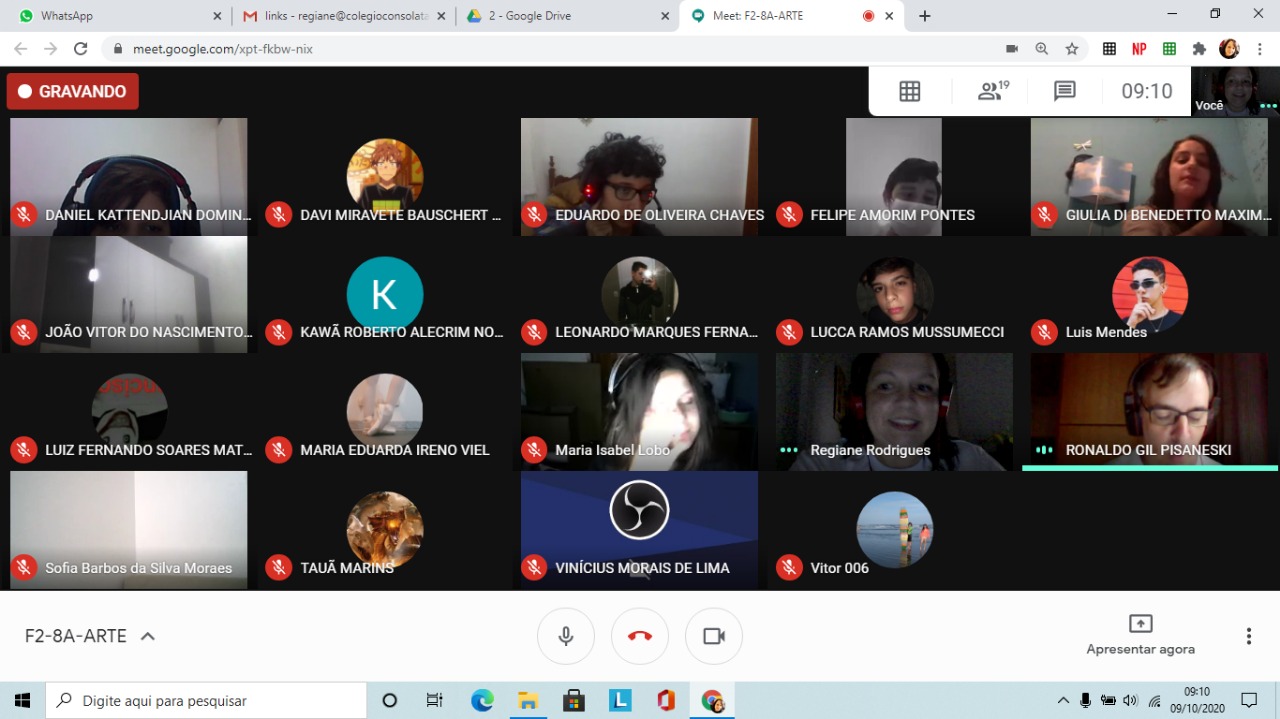The image size is (1280, 719).
Task: Bookmark this page with the star icon
Action: coord(1072,48)
